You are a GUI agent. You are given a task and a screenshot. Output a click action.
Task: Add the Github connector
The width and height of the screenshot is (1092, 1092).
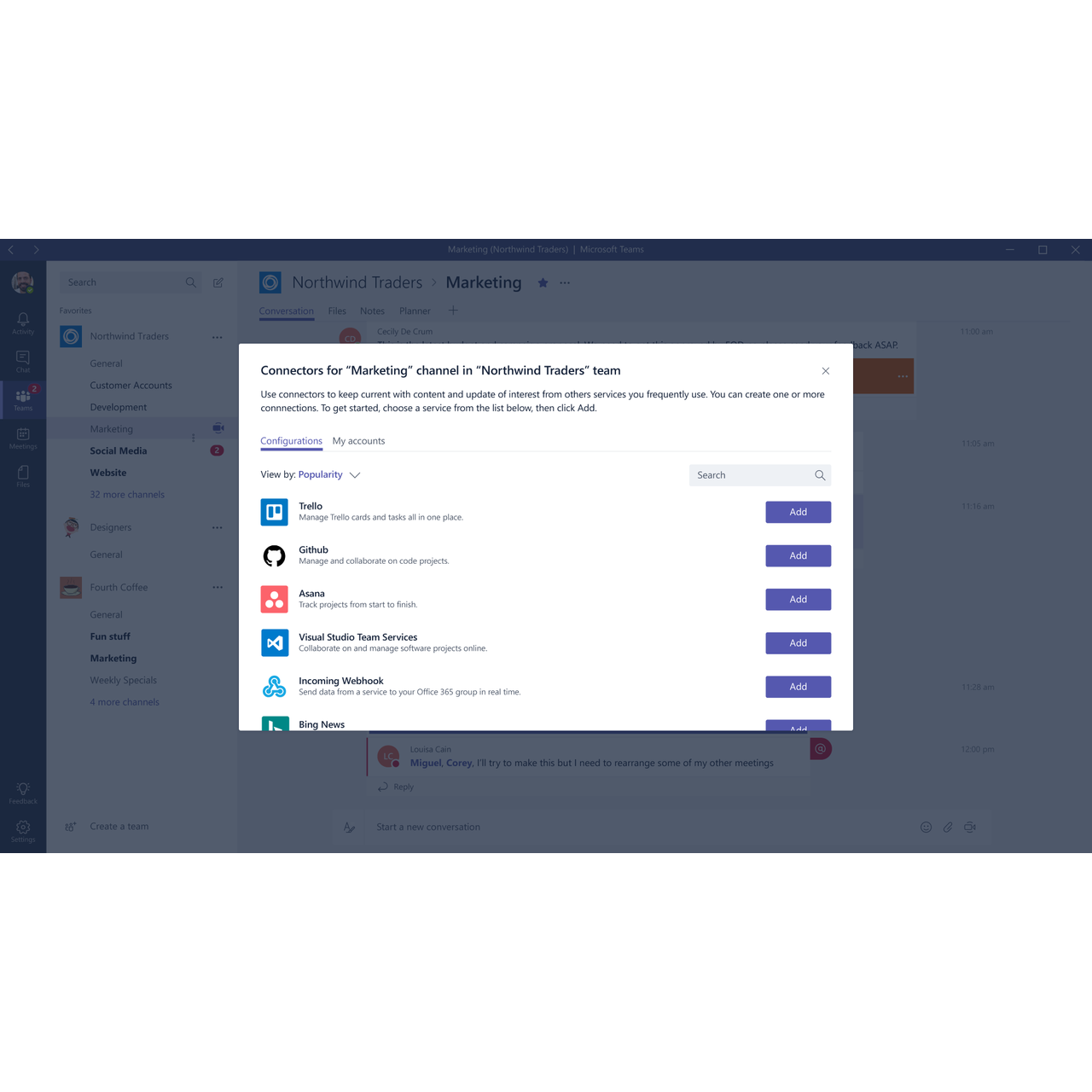point(798,555)
